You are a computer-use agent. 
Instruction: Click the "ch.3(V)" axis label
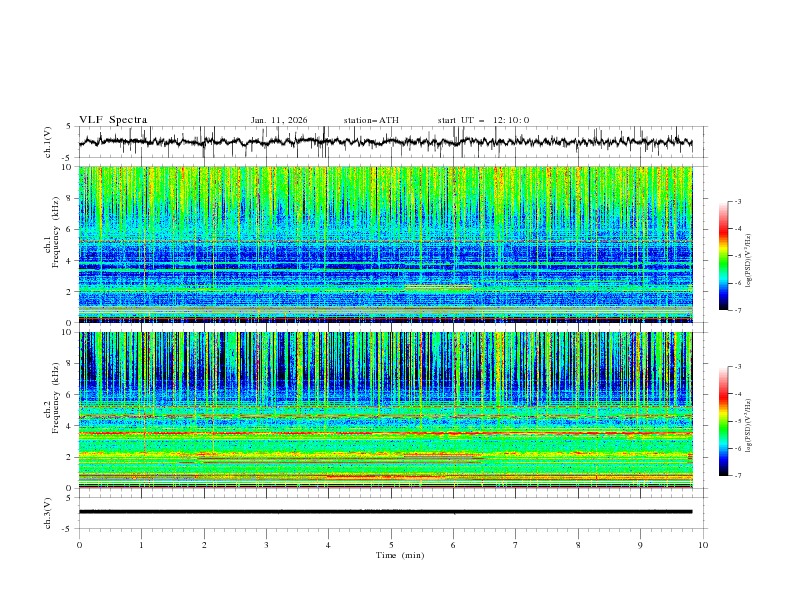(x=48, y=513)
